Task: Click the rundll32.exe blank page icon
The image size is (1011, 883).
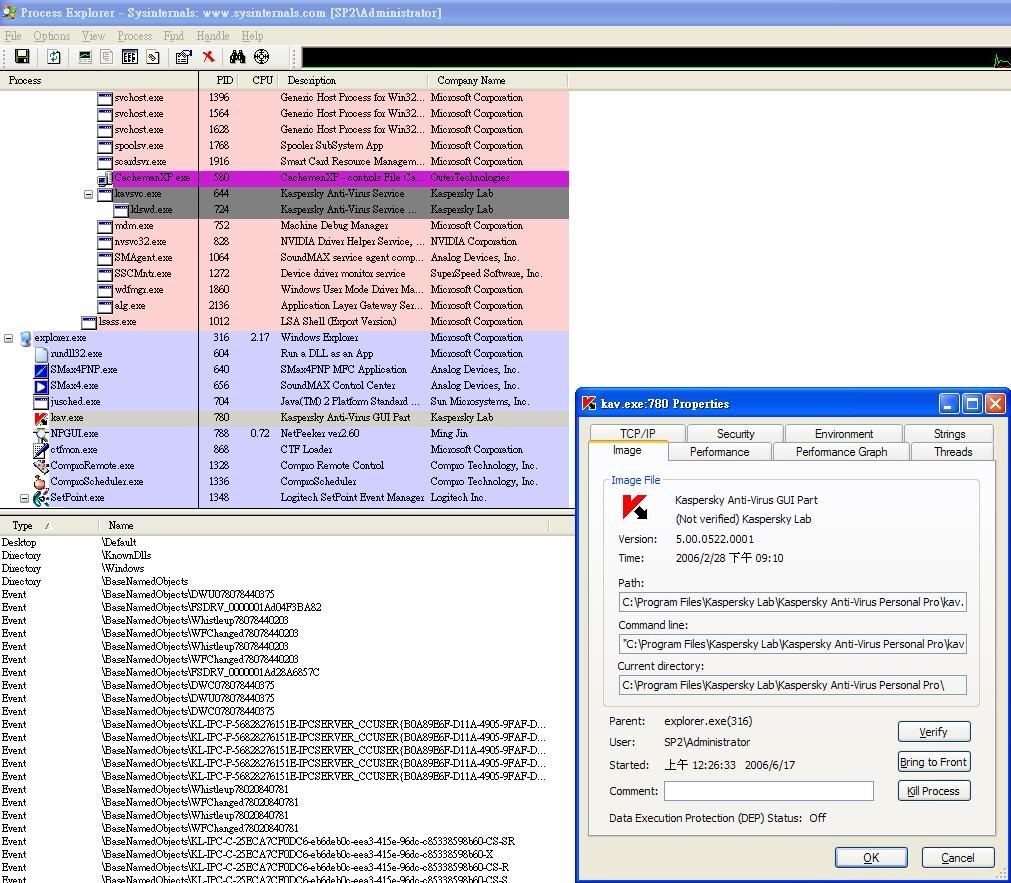Action: [41, 354]
